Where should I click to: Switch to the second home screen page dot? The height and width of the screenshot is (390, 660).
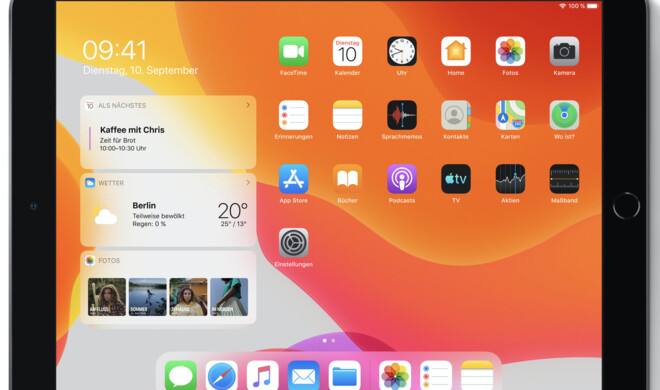333,340
